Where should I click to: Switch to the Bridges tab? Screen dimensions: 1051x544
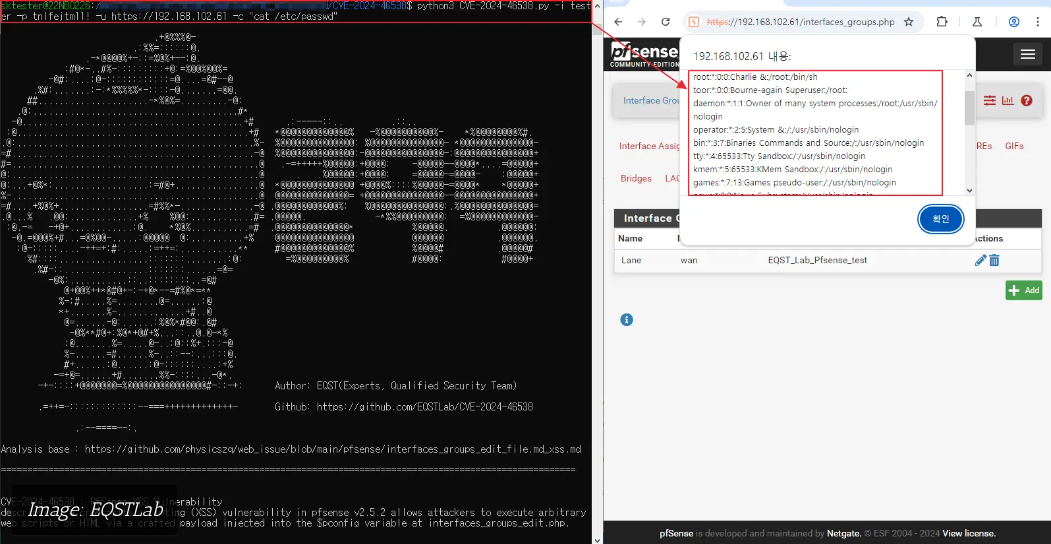tap(636, 179)
